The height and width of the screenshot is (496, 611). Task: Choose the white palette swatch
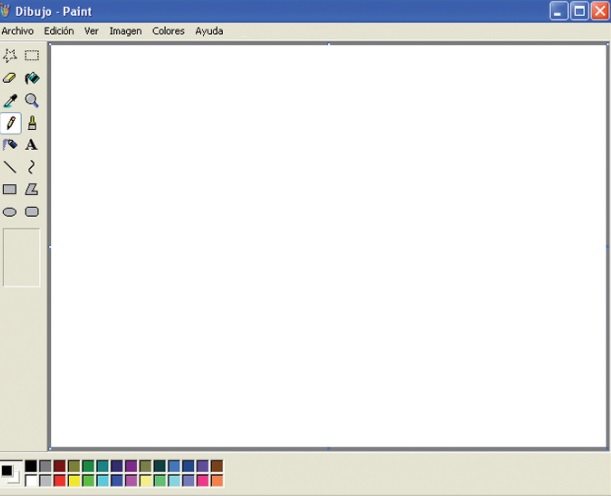point(31,480)
